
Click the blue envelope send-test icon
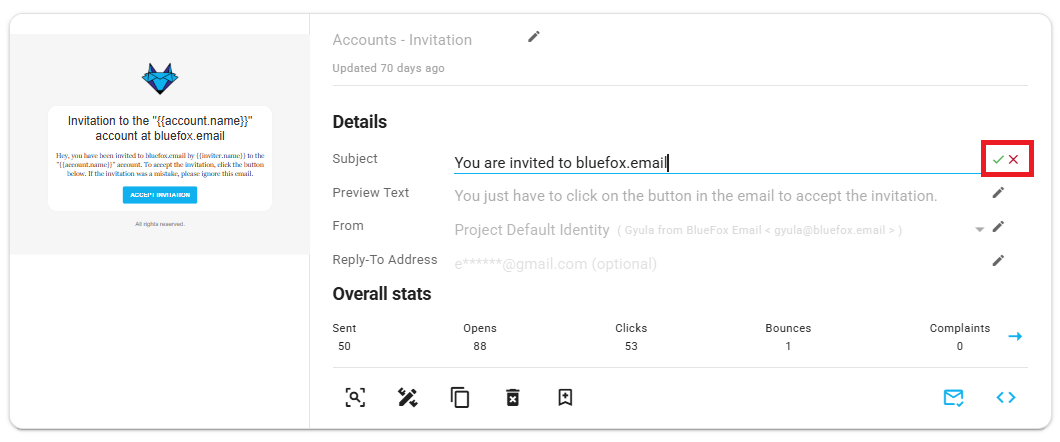coord(953,397)
